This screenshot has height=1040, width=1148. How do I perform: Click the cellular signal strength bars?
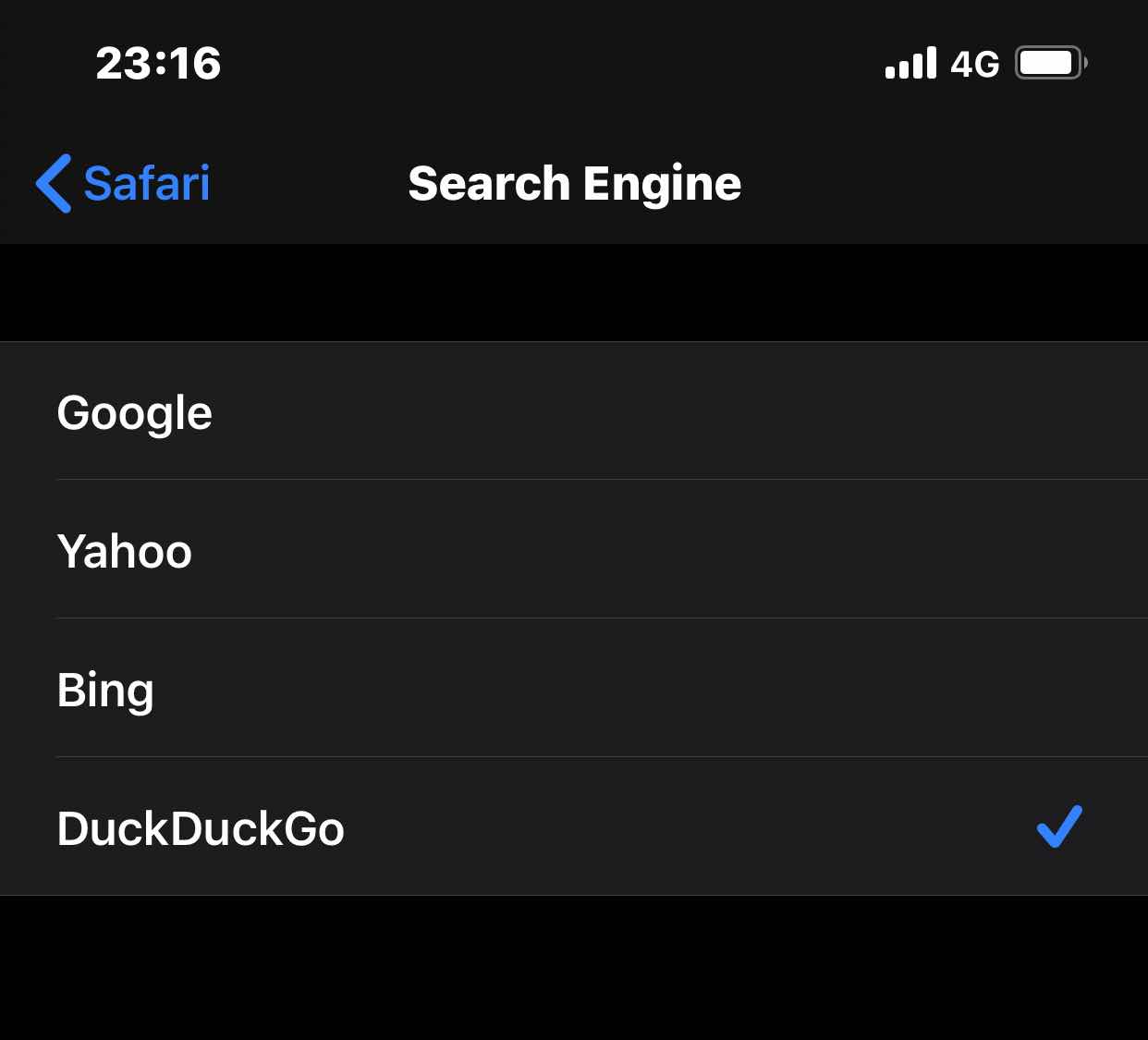(x=910, y=63)
